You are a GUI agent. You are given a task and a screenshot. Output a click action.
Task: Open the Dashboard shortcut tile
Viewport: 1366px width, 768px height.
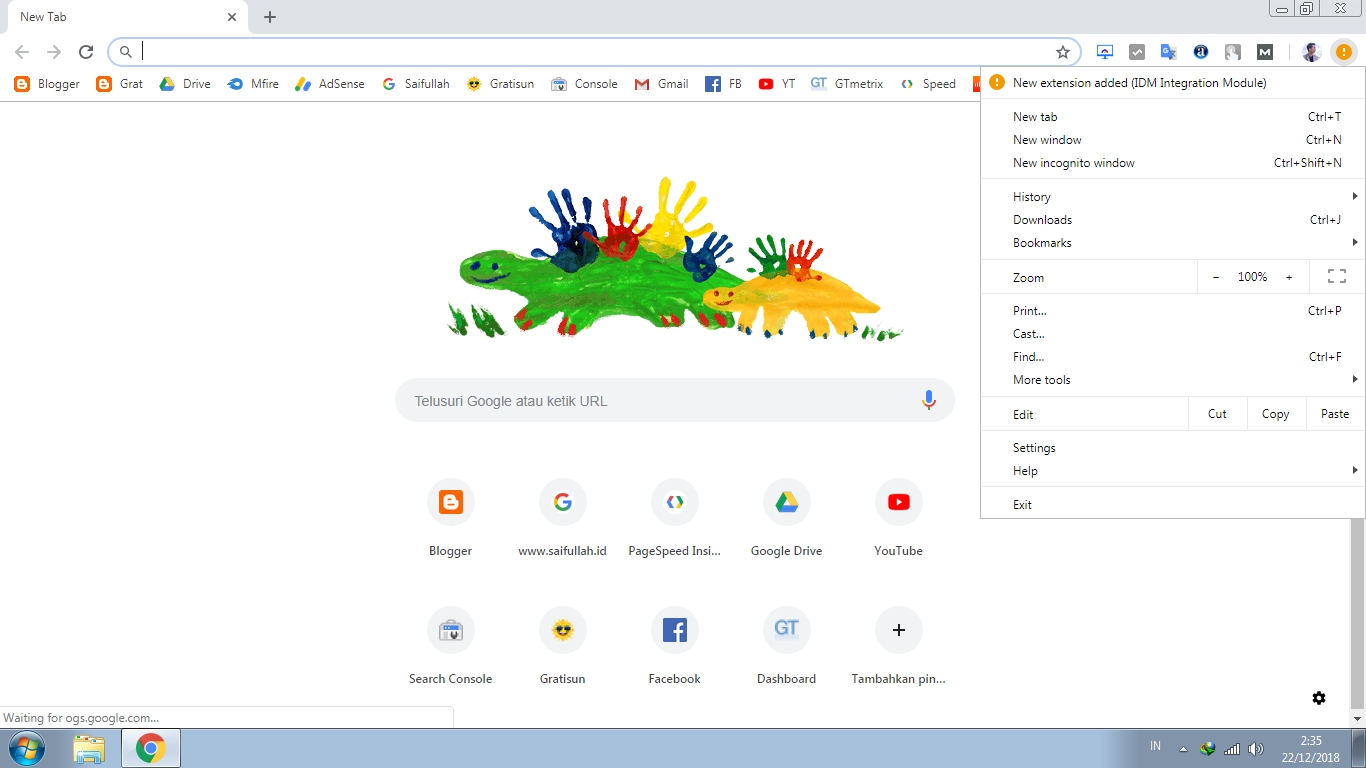pos(786,644)
